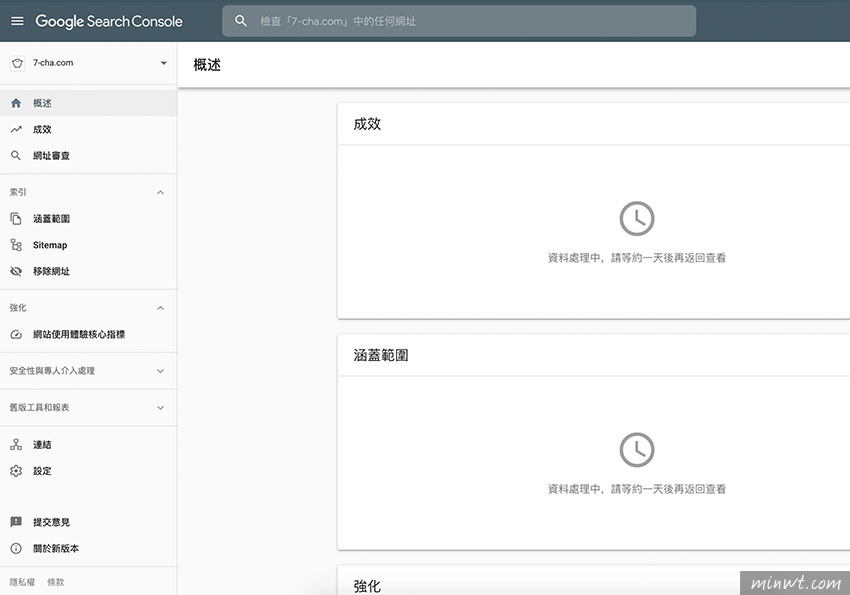Focus the URL inspection search field
Viewport: 850px width, 595px height.
(x=459, y=21)
